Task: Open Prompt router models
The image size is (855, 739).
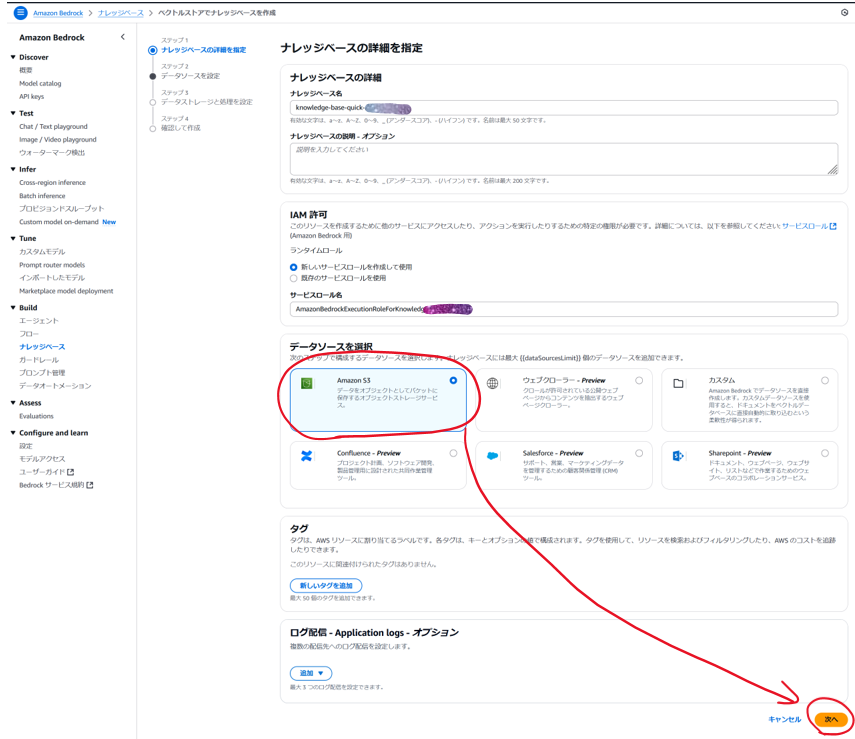Action: coord(52,265)
